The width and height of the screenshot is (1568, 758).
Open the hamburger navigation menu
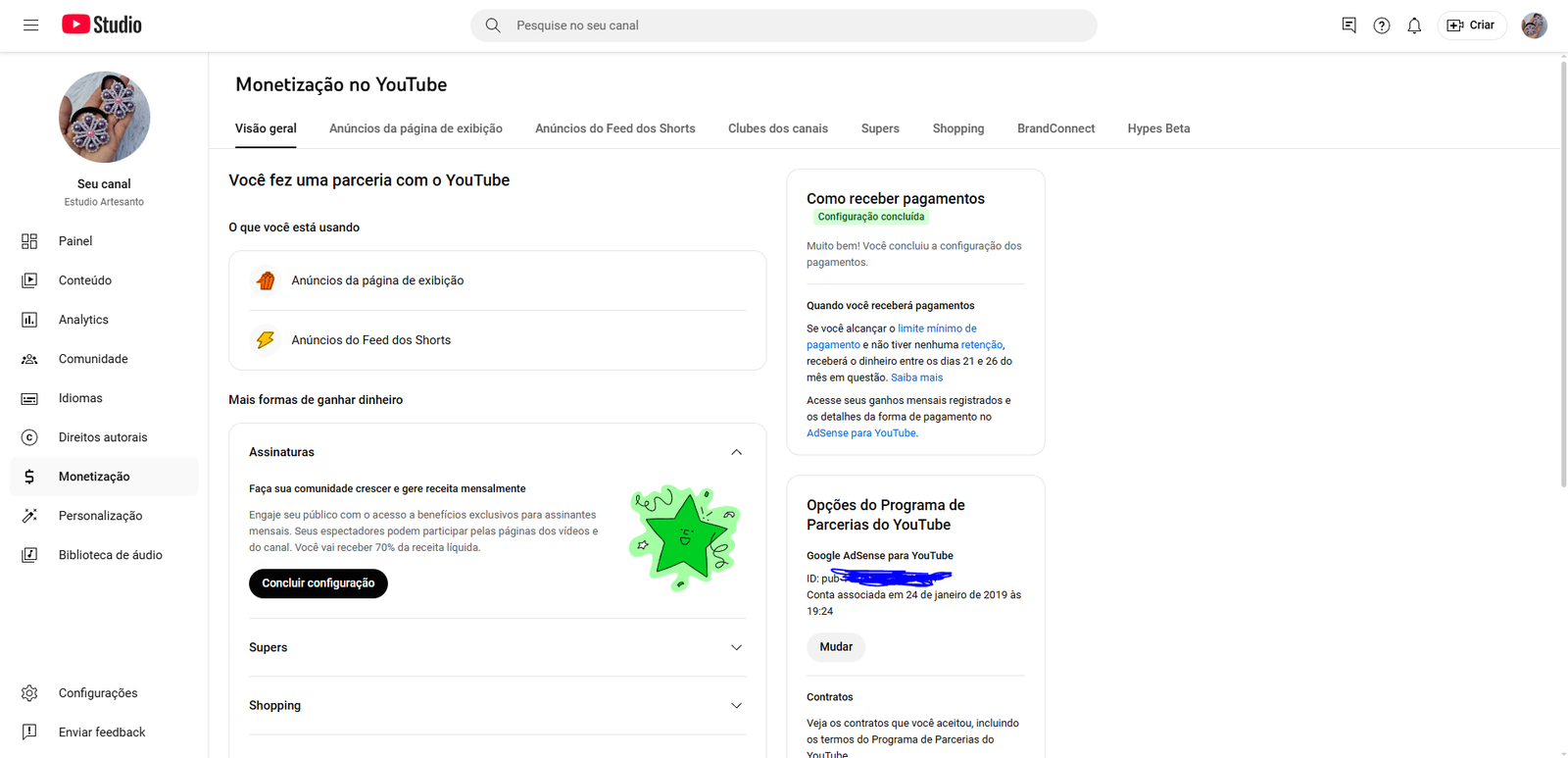click(x=31, y=25)
